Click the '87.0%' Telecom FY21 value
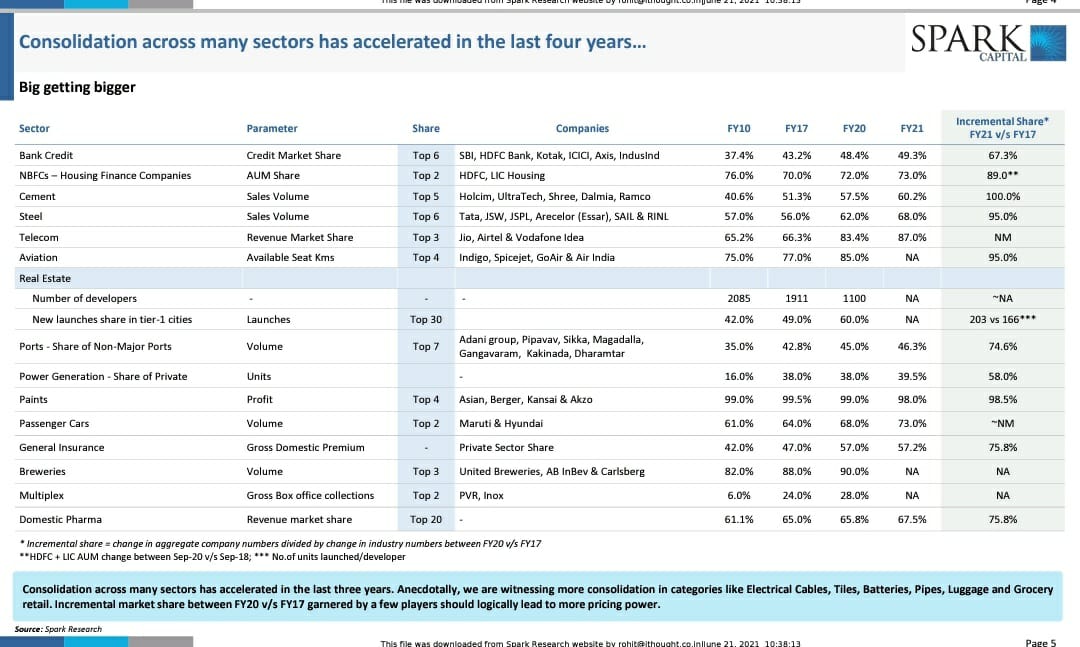Viewport: 1080px width, 647px height. tap(912, 237)
